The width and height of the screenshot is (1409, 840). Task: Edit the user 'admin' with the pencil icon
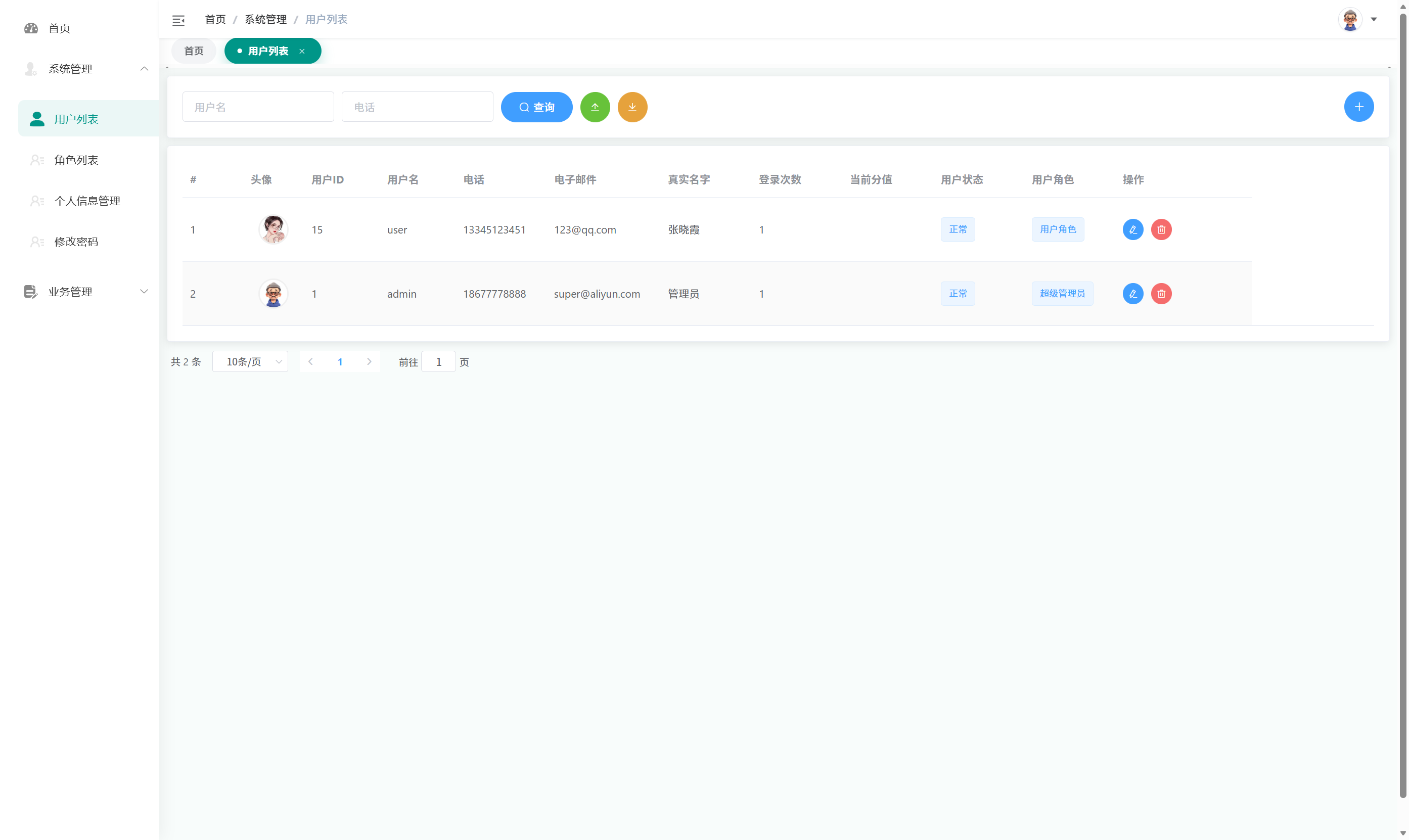1133,294
